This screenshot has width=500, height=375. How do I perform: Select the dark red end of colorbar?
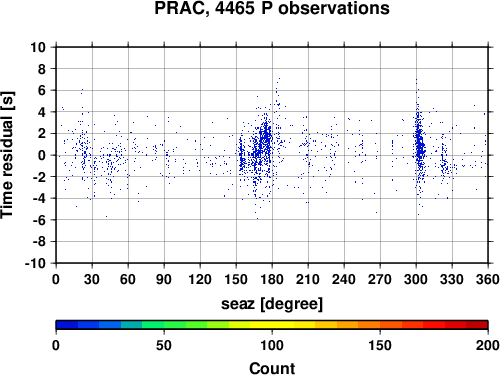click(477, 325)
